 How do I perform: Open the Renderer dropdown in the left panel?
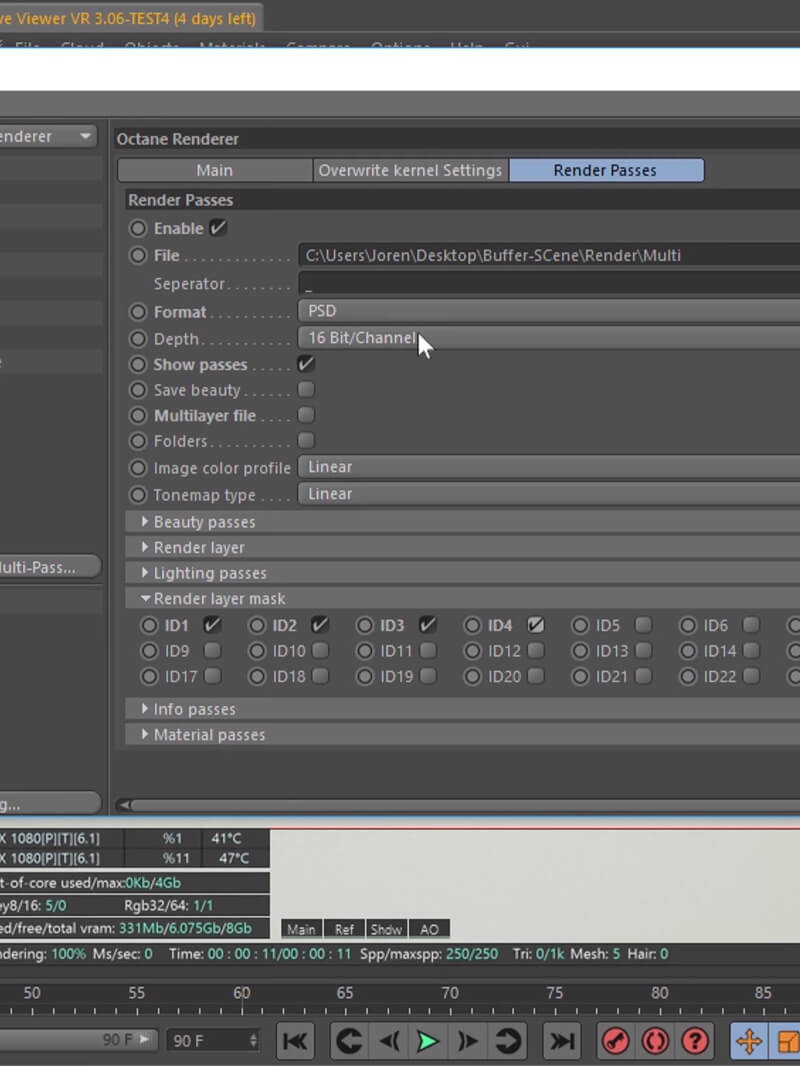click(48, 137)
